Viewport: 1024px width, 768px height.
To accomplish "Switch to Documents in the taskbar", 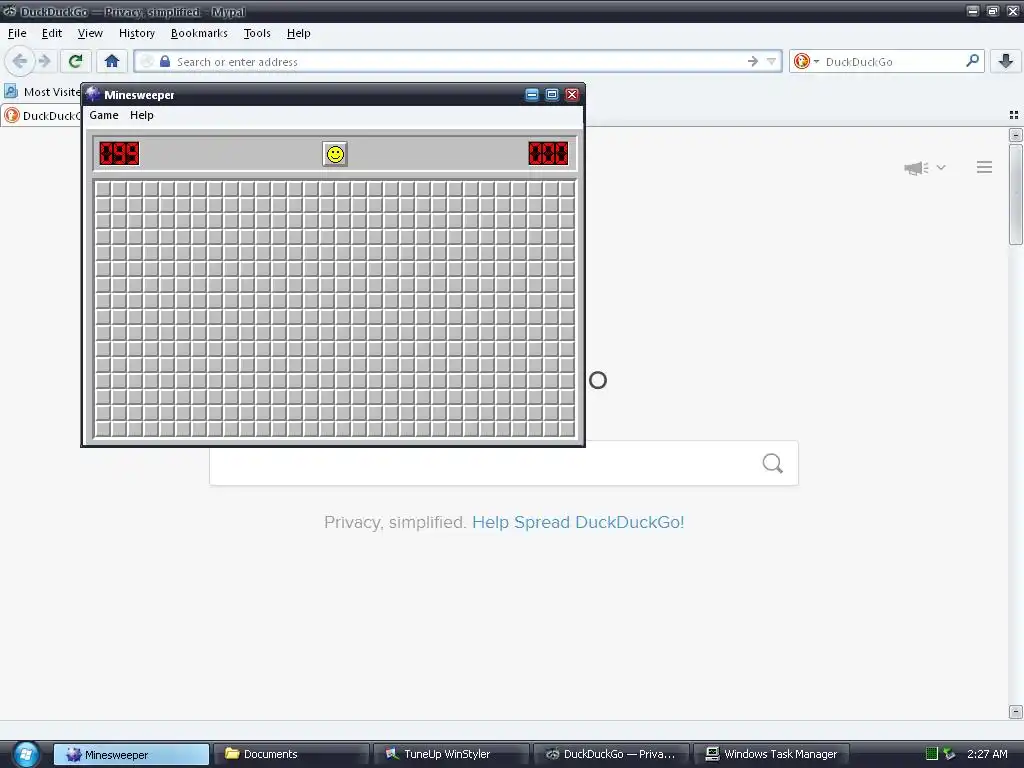I will click(x=291, y=754).
